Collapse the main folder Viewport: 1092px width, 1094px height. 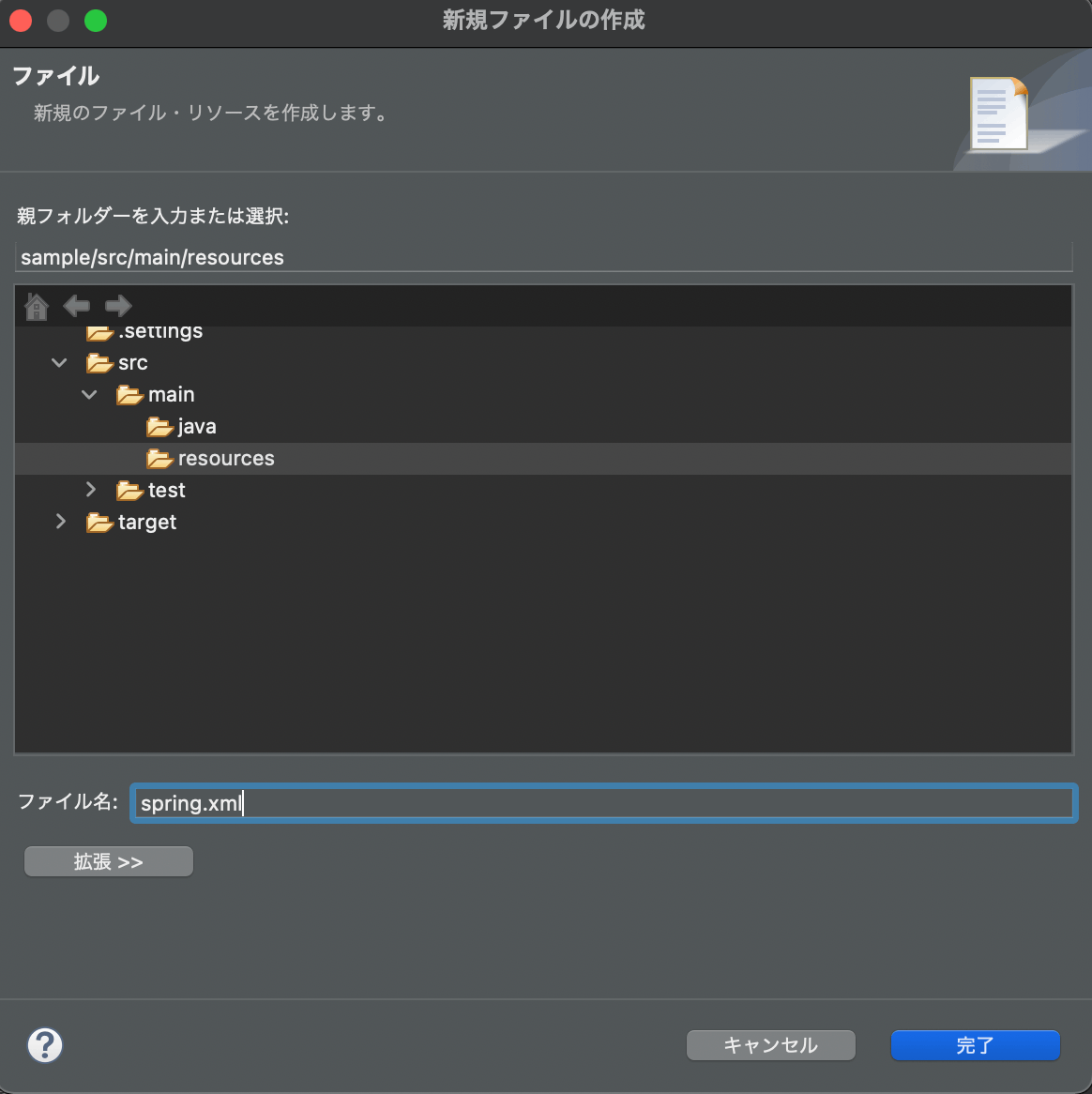89,395
